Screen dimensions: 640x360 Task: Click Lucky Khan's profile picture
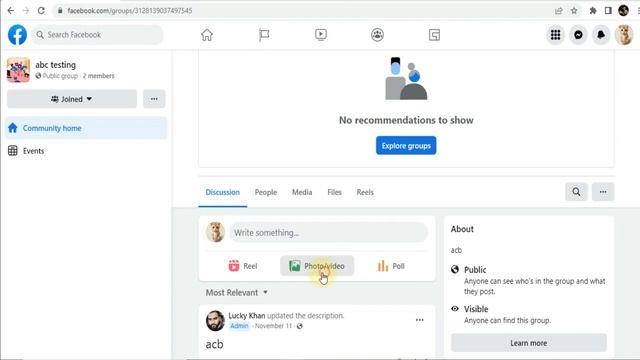click(215, 320)
